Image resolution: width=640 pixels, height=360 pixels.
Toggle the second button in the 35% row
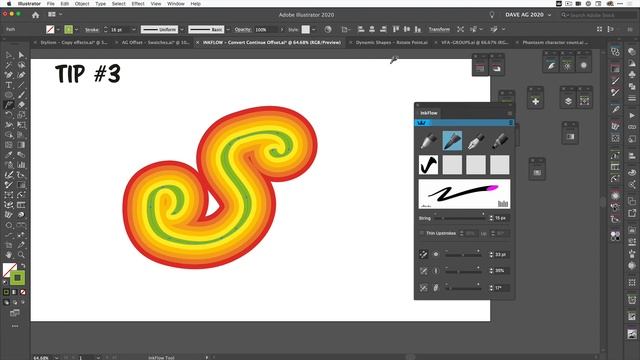[x=436, y=271]
